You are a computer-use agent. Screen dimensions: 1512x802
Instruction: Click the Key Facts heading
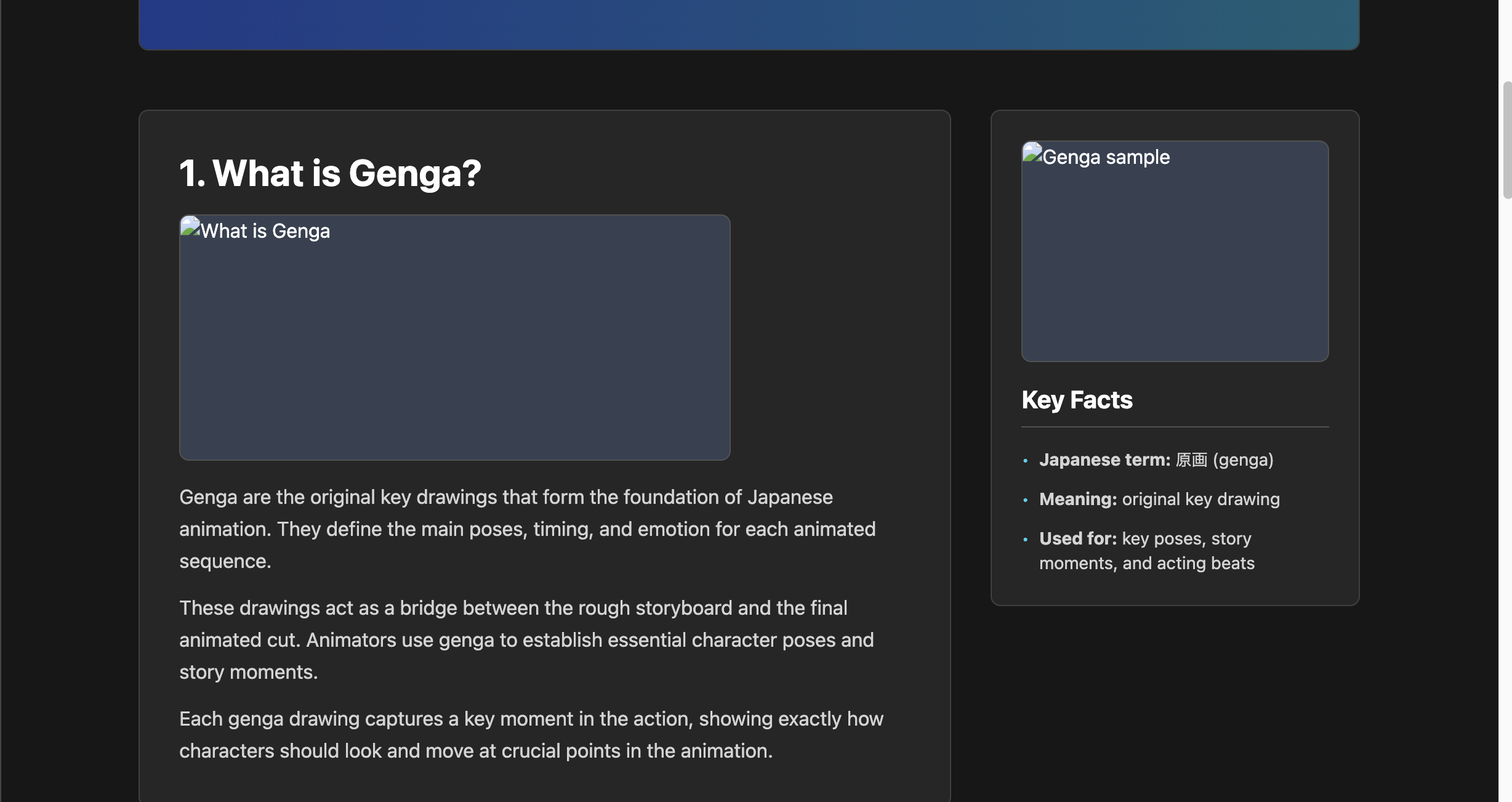[1077, 400]
